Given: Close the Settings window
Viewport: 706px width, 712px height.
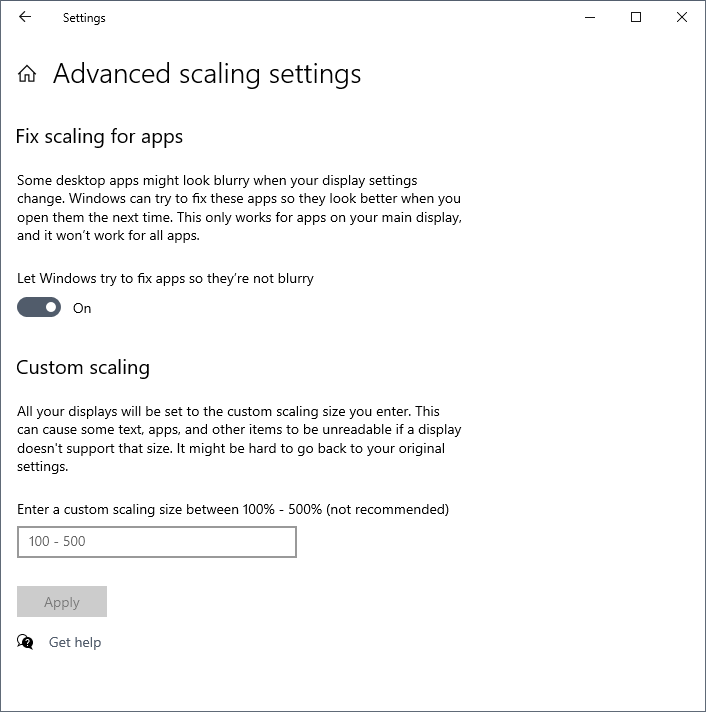Looking at the screenshot, I should coord(682,17).
